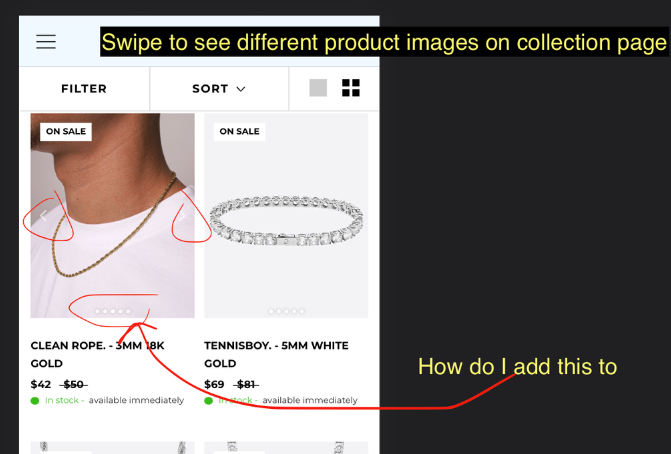Image resolution: width=671 pixels, height=454 pixels.
Task: Click the tennis bracelet product photo
Action: click(x=286, y=216)
